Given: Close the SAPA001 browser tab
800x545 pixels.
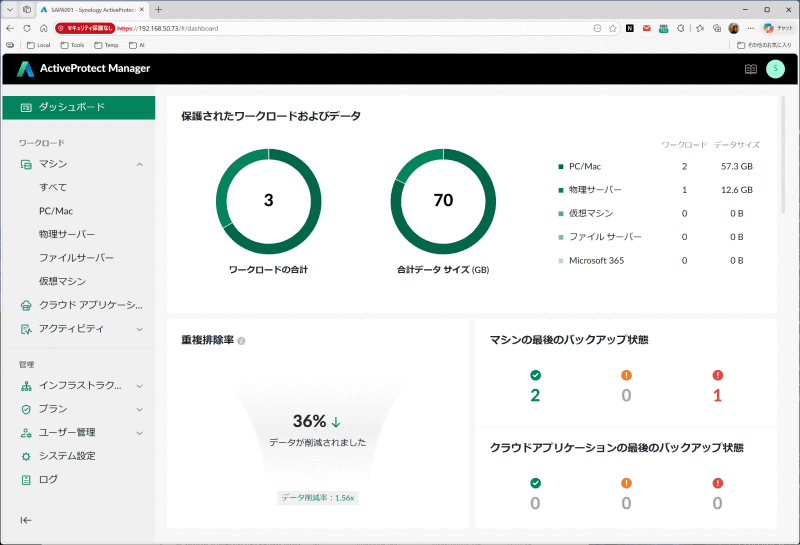Looking at the screenshot, I should pyautogui.click(x=142, y=10).
